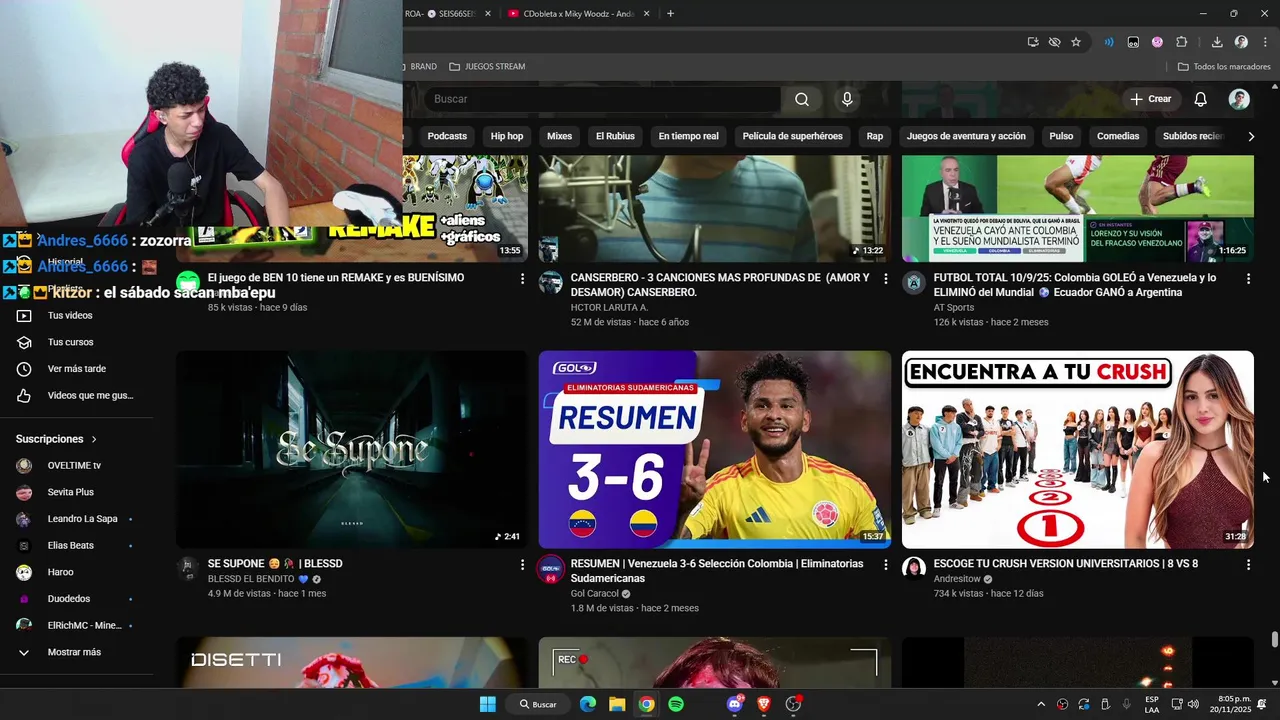
Task: Open options menu for ESCOGE TU CRUSH video
Action: [x=1248, y=565]
